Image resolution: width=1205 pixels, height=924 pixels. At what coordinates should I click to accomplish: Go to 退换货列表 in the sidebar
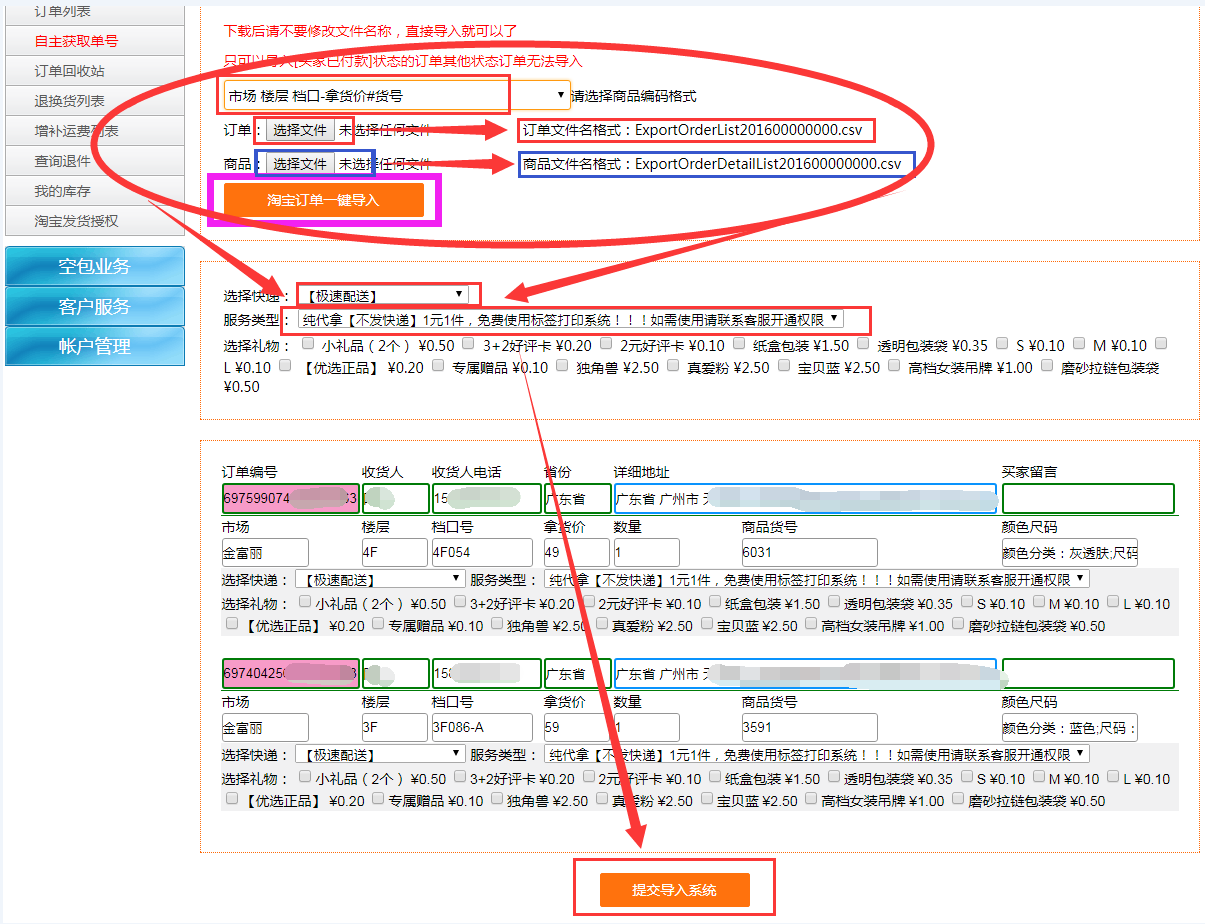pyautogui.click(x=70, y=101)
